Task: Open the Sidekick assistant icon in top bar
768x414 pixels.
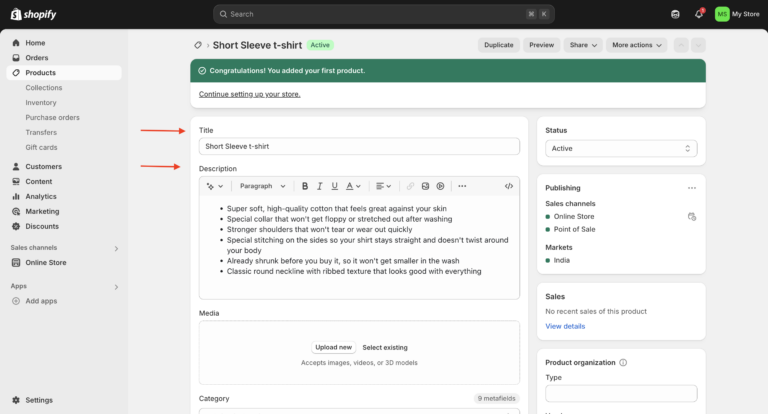Action: pos(675,14)
